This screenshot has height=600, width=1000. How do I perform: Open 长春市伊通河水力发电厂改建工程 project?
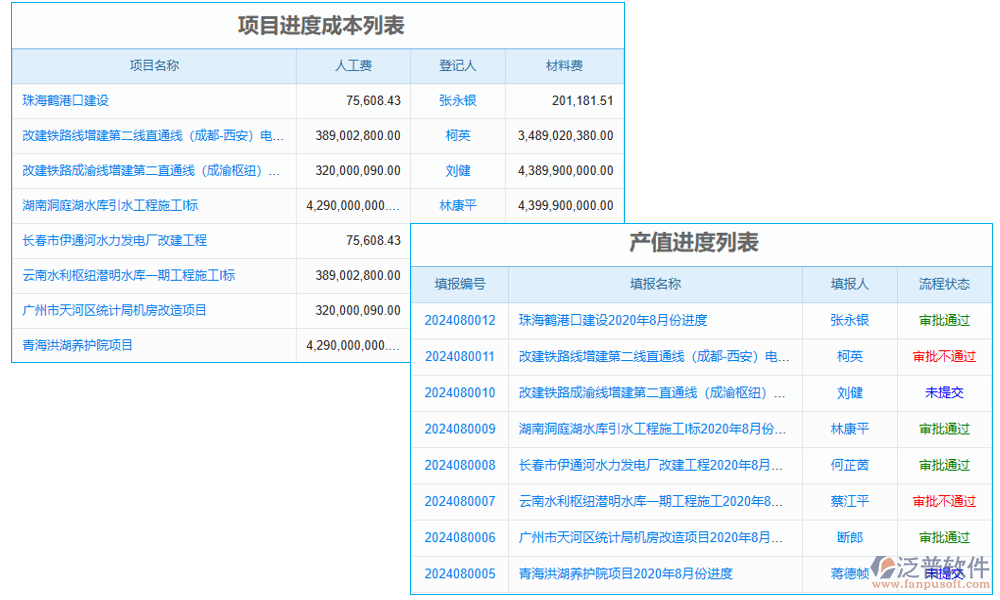pos(114,240)
